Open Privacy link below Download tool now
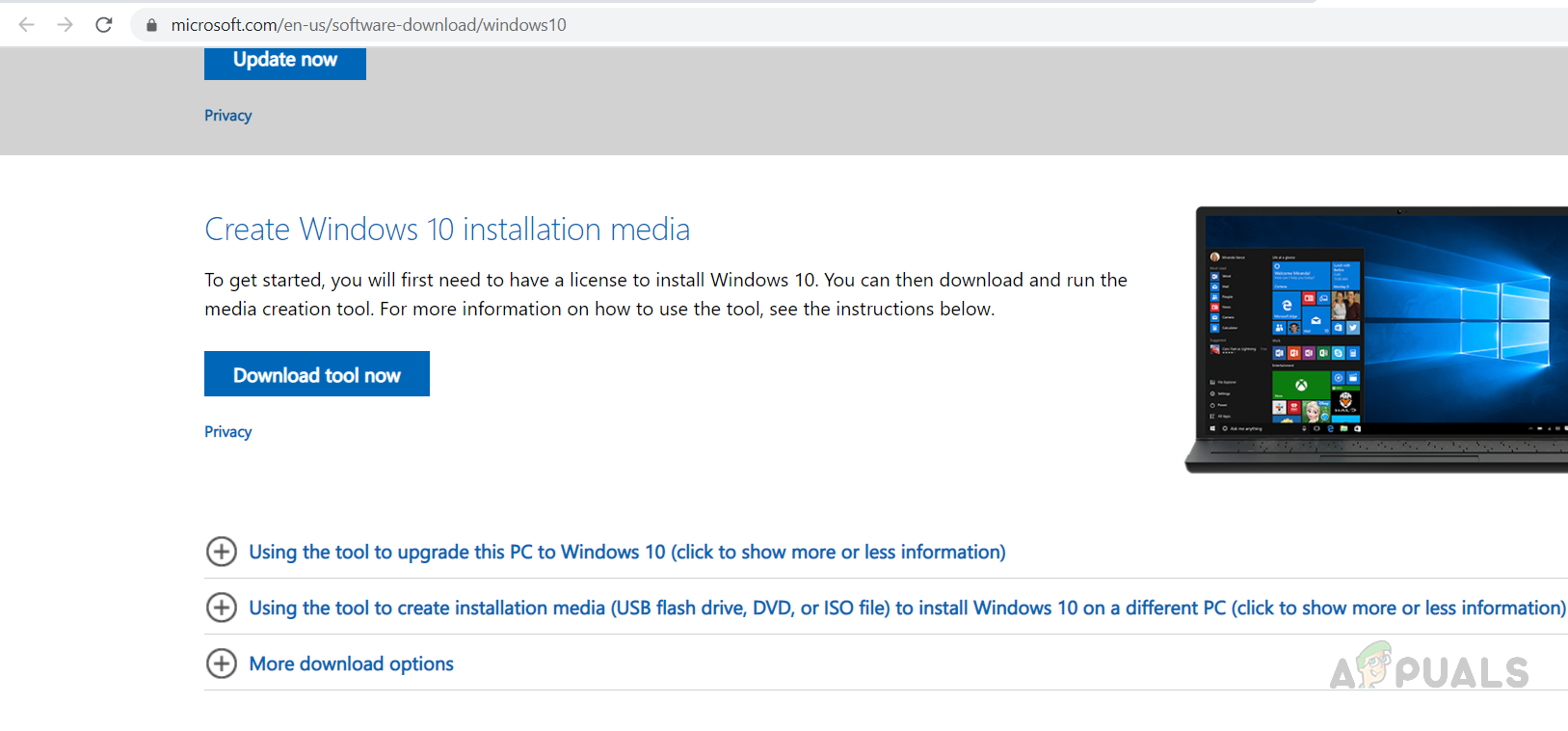This screenshot has height=731, width=1568. [x=227, y=432]
